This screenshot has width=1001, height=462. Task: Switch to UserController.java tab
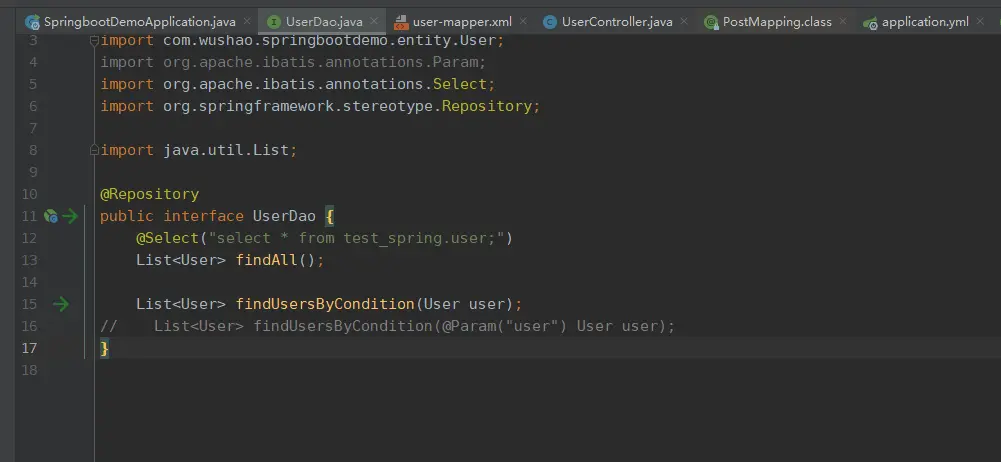[x=615, y=22]
